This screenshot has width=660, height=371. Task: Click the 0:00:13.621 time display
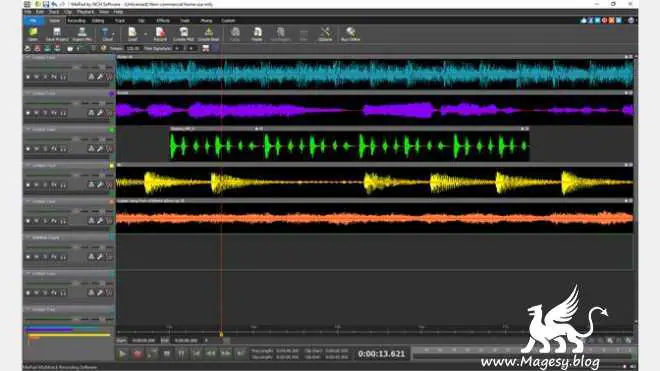click(x=381, y=354)
